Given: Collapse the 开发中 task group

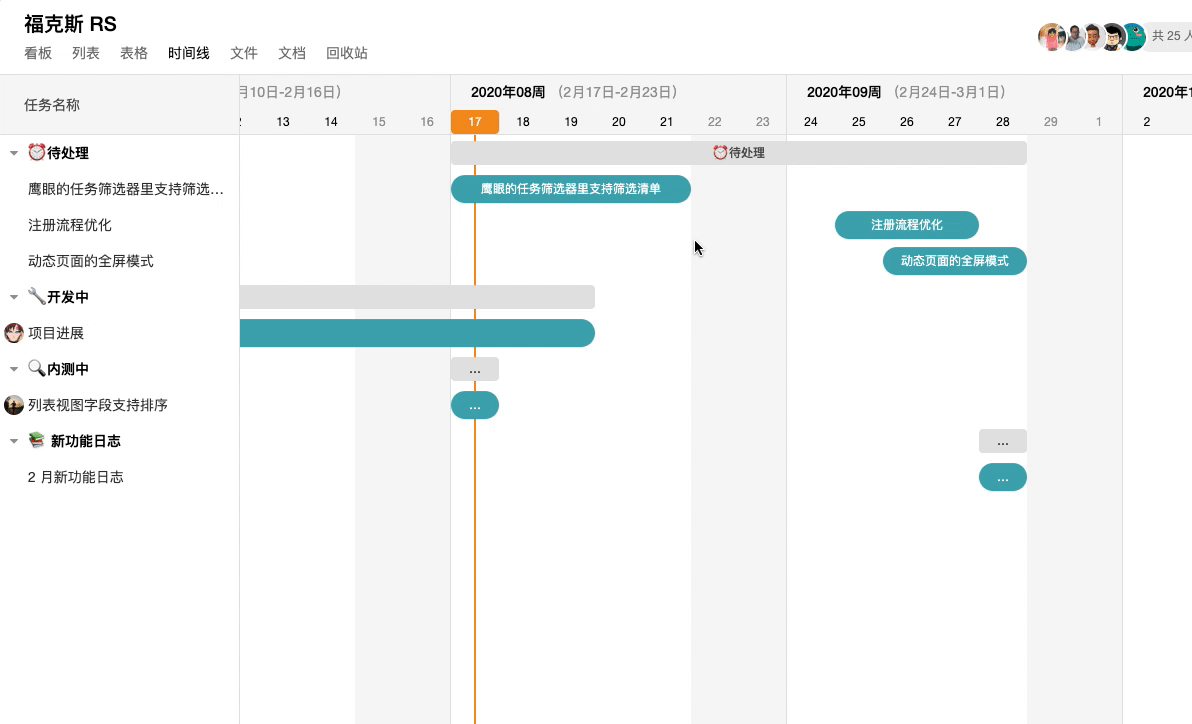Looking at the screenshot, I should coord(14,297).
